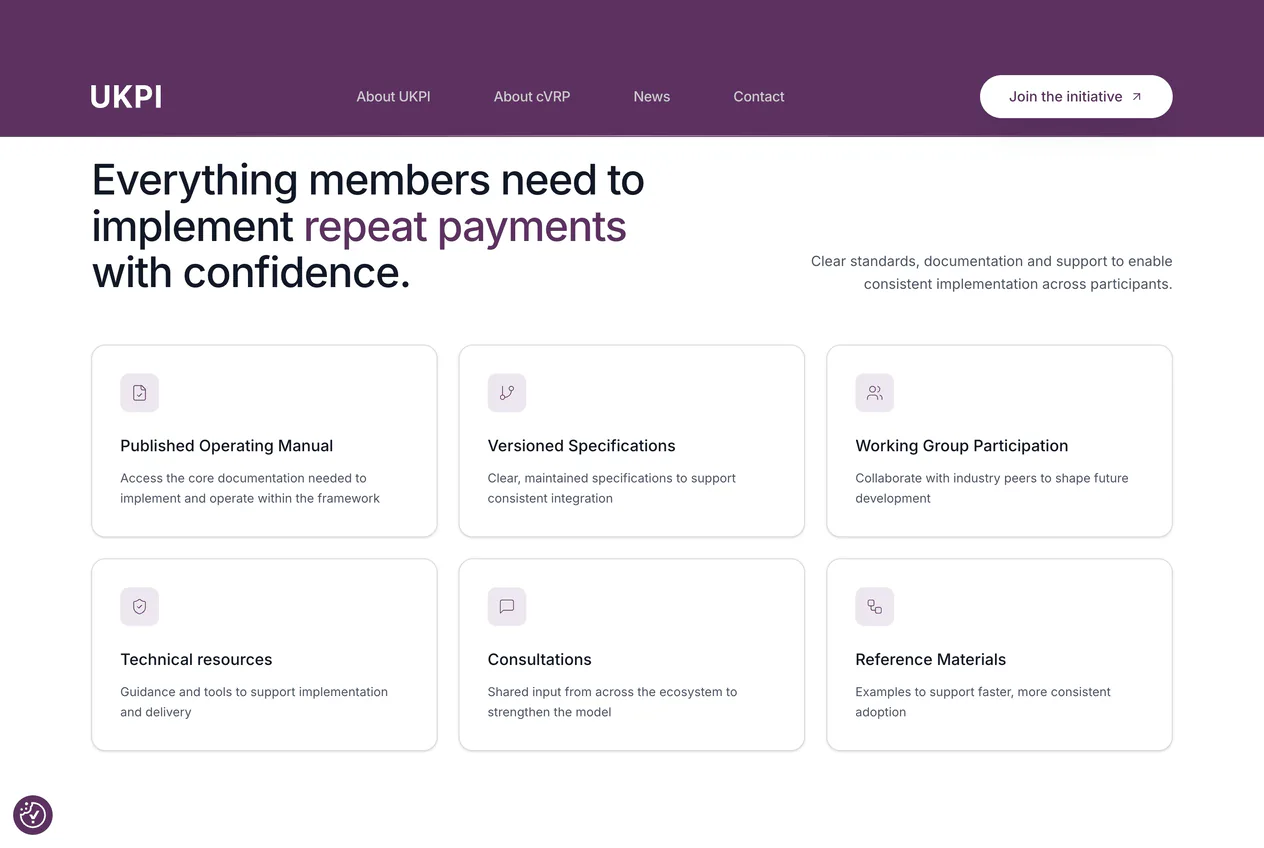
Task: Click the document-check icon for Published Operating Manual
Action: 140,393
